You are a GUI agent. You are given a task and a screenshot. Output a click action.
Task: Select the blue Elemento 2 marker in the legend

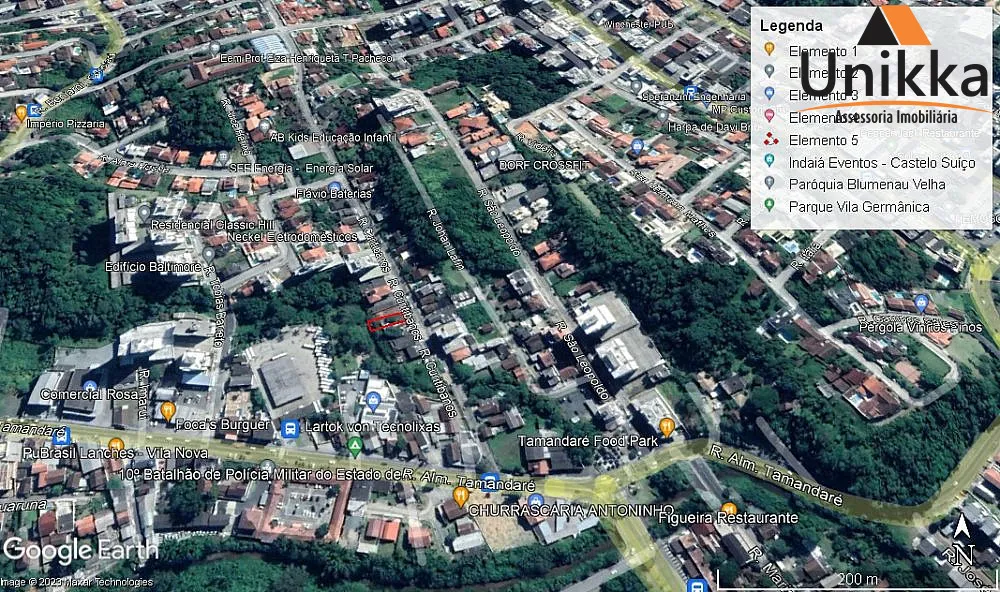coord(770,70)
